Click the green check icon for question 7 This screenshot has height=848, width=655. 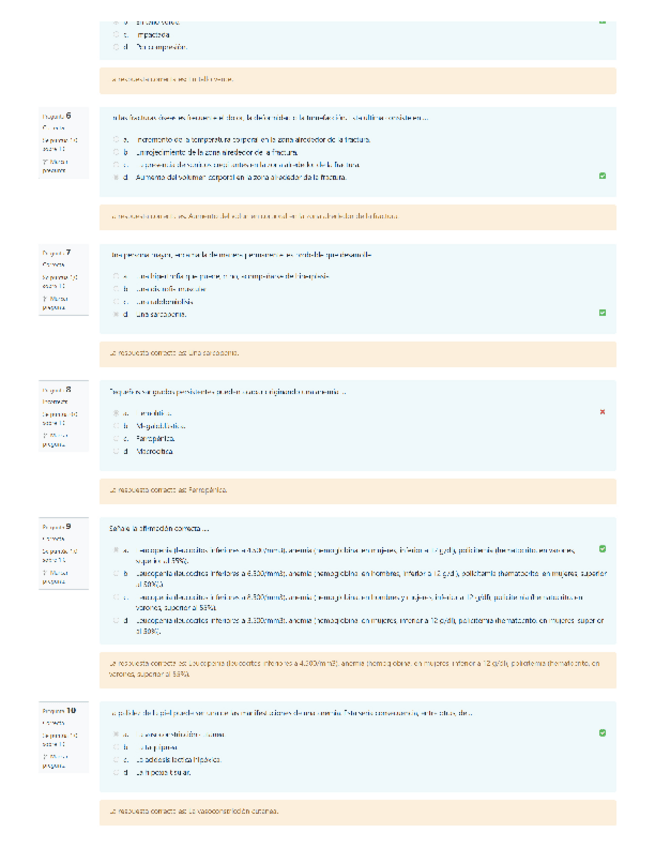point(603,313)
